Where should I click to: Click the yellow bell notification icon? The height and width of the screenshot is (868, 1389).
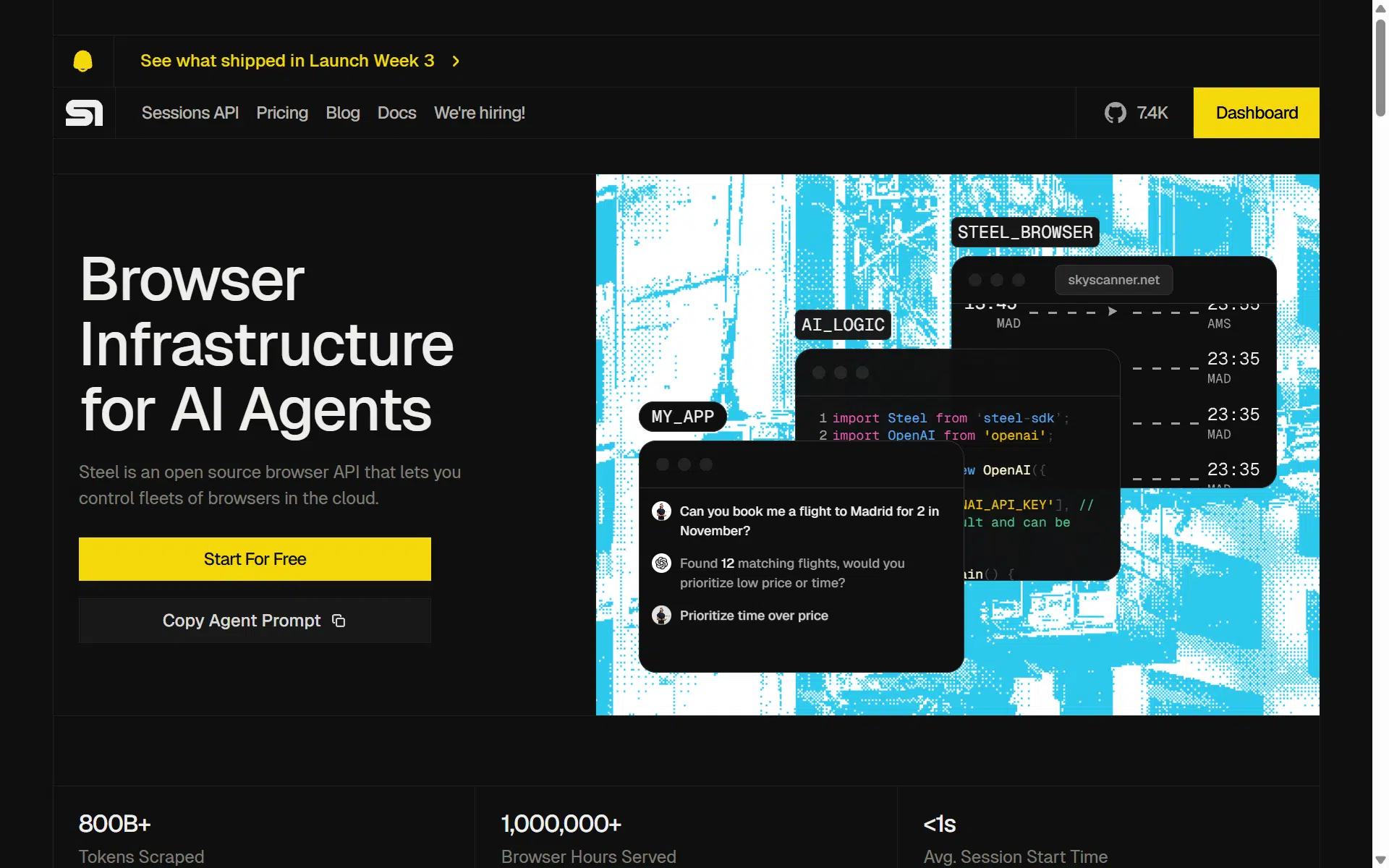click(83, 61)
